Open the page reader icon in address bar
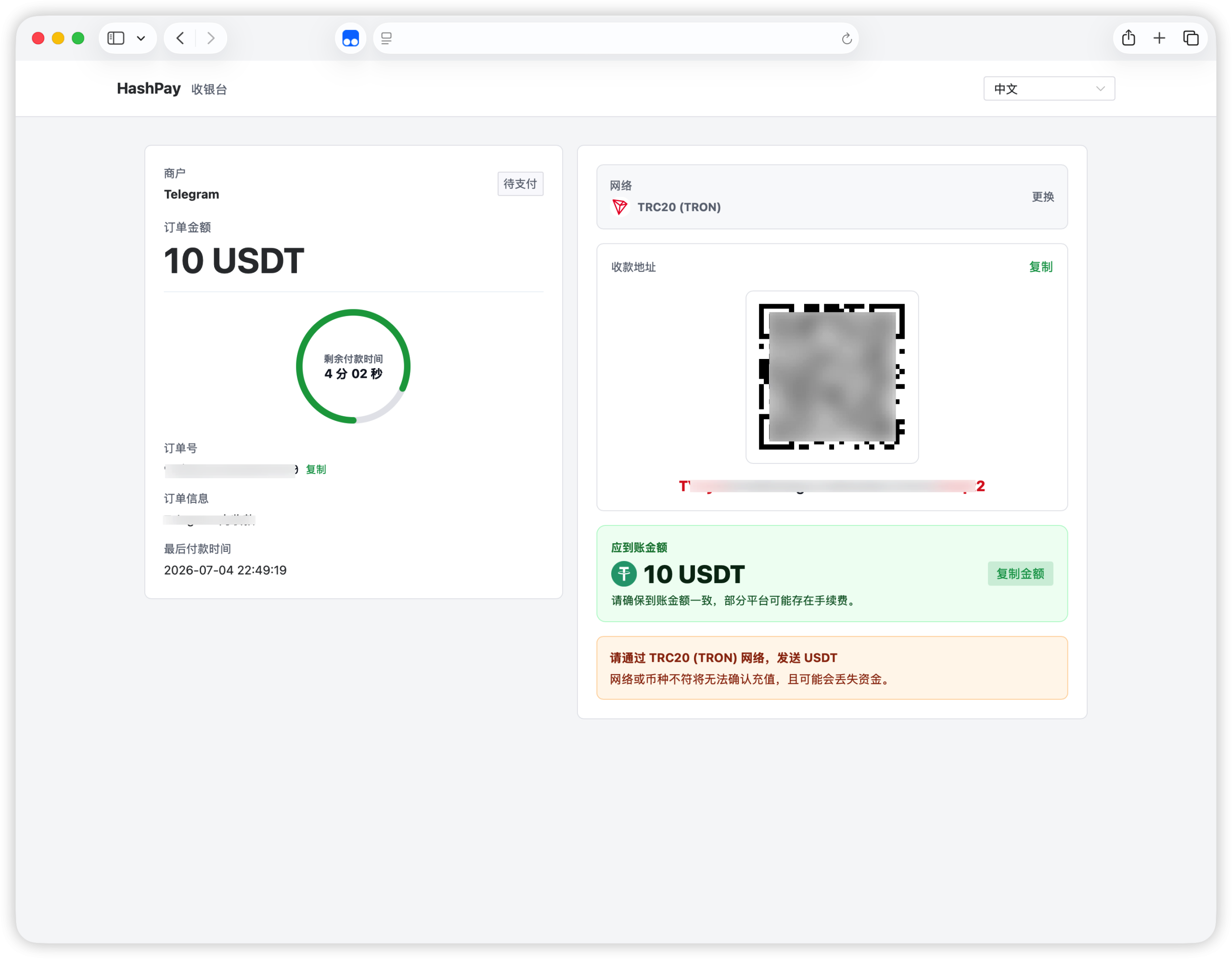 tap(386, 38)
